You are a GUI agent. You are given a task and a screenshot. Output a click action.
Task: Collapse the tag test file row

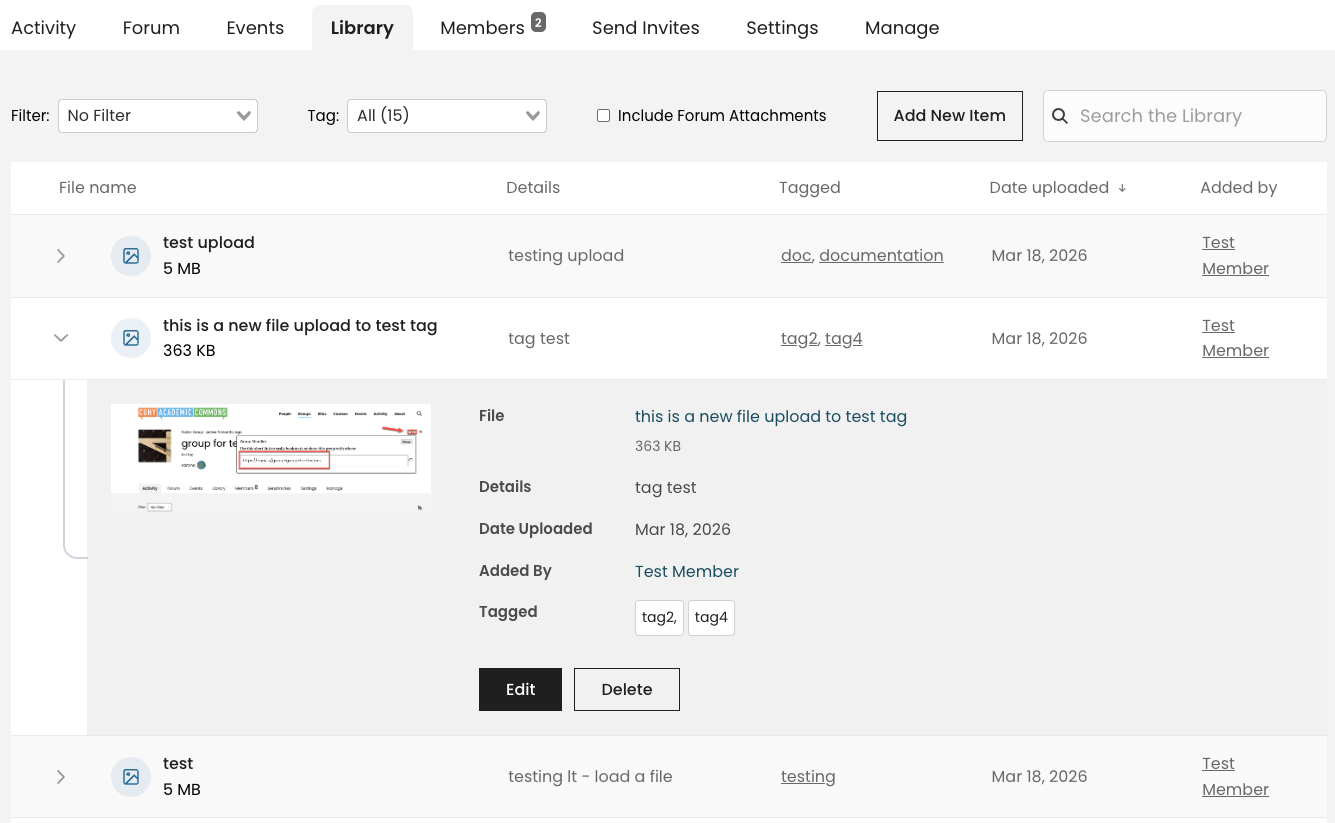(x=61, y=338)
